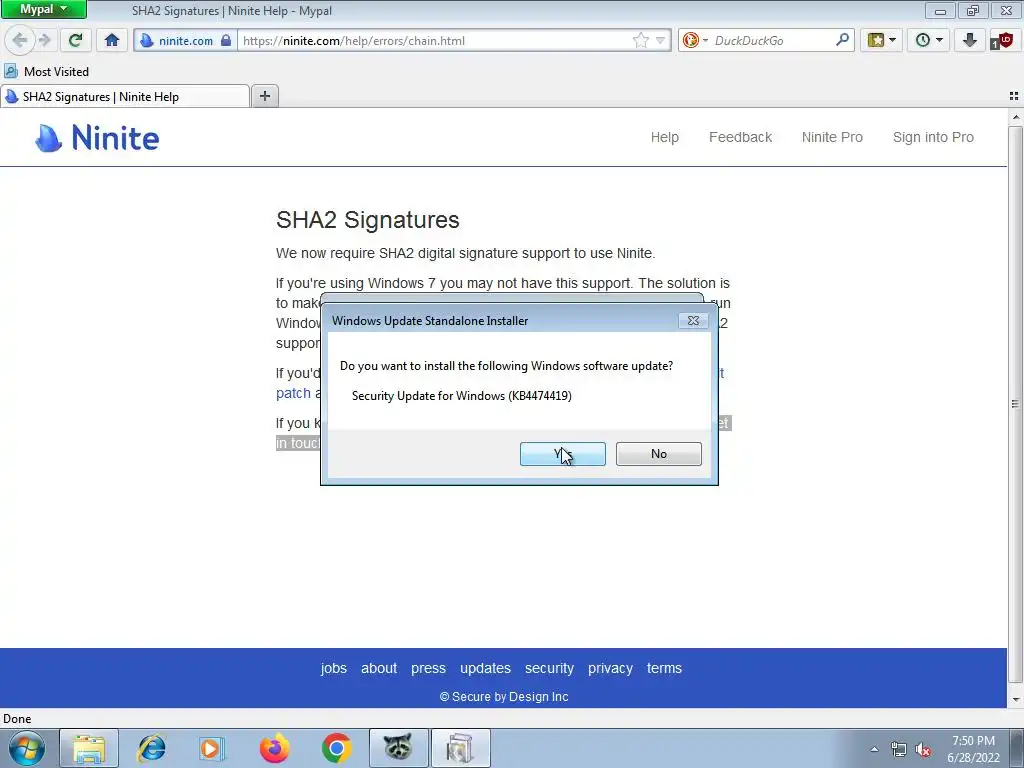Open the about footer link
The width and height of the screenshot is (1024, 768).
coord(379,668)
